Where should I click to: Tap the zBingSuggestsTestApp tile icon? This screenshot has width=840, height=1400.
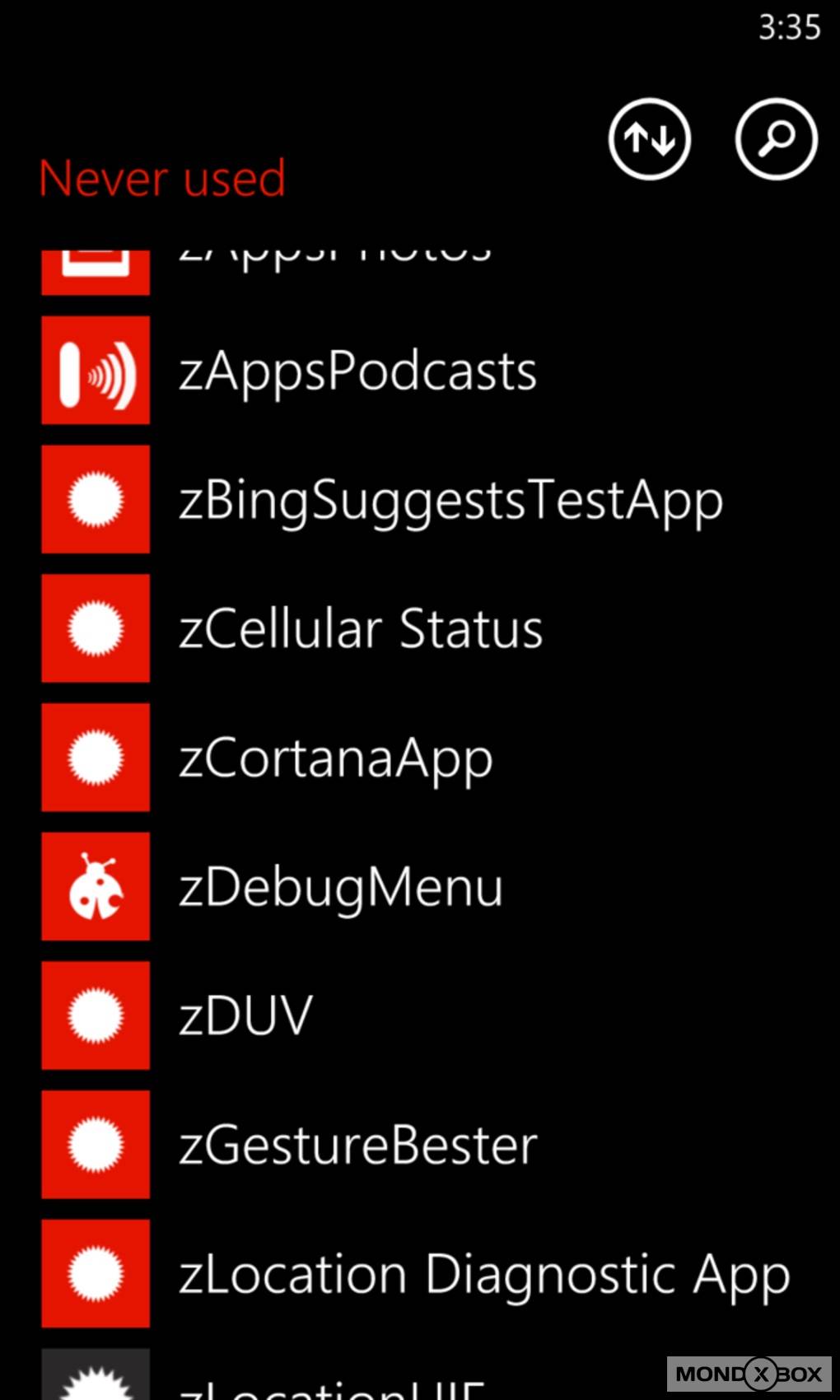tap(96, 499)
